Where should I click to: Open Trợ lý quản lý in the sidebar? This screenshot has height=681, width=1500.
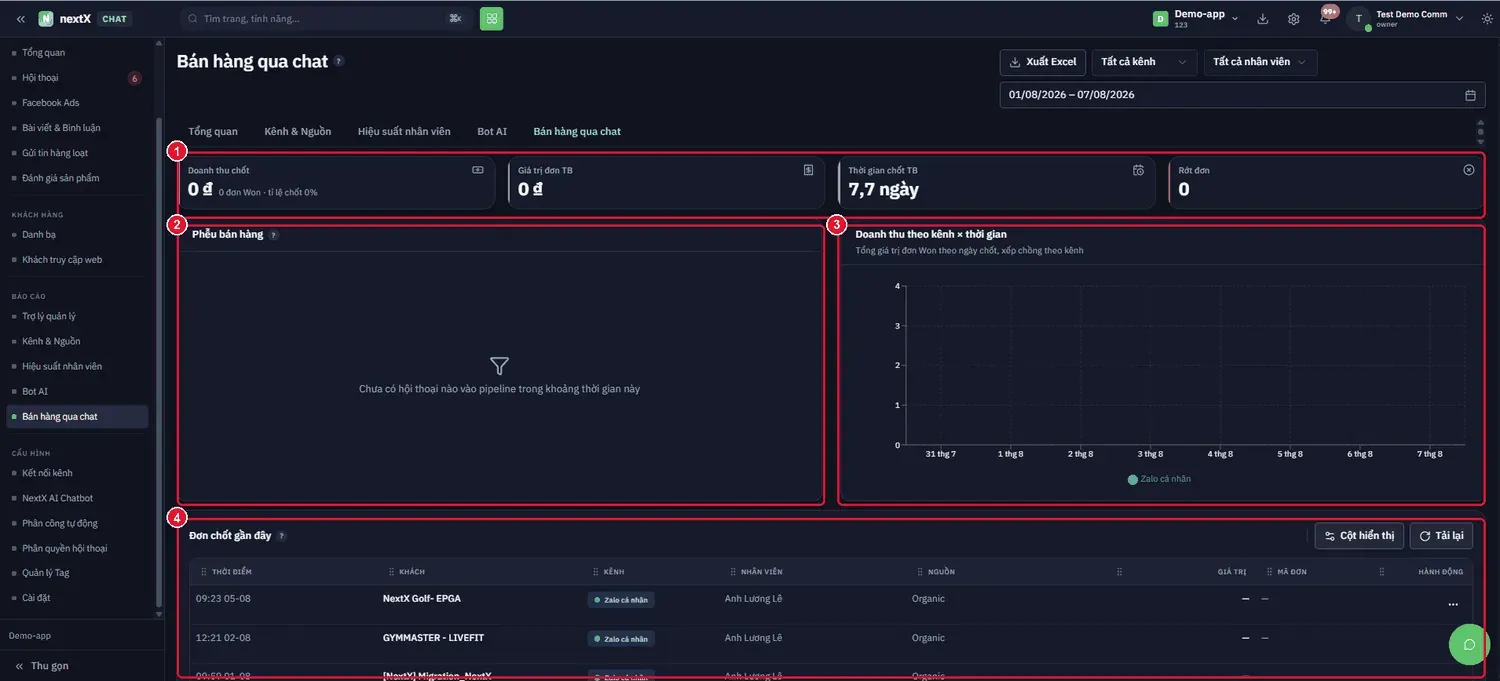pos(77,316)
